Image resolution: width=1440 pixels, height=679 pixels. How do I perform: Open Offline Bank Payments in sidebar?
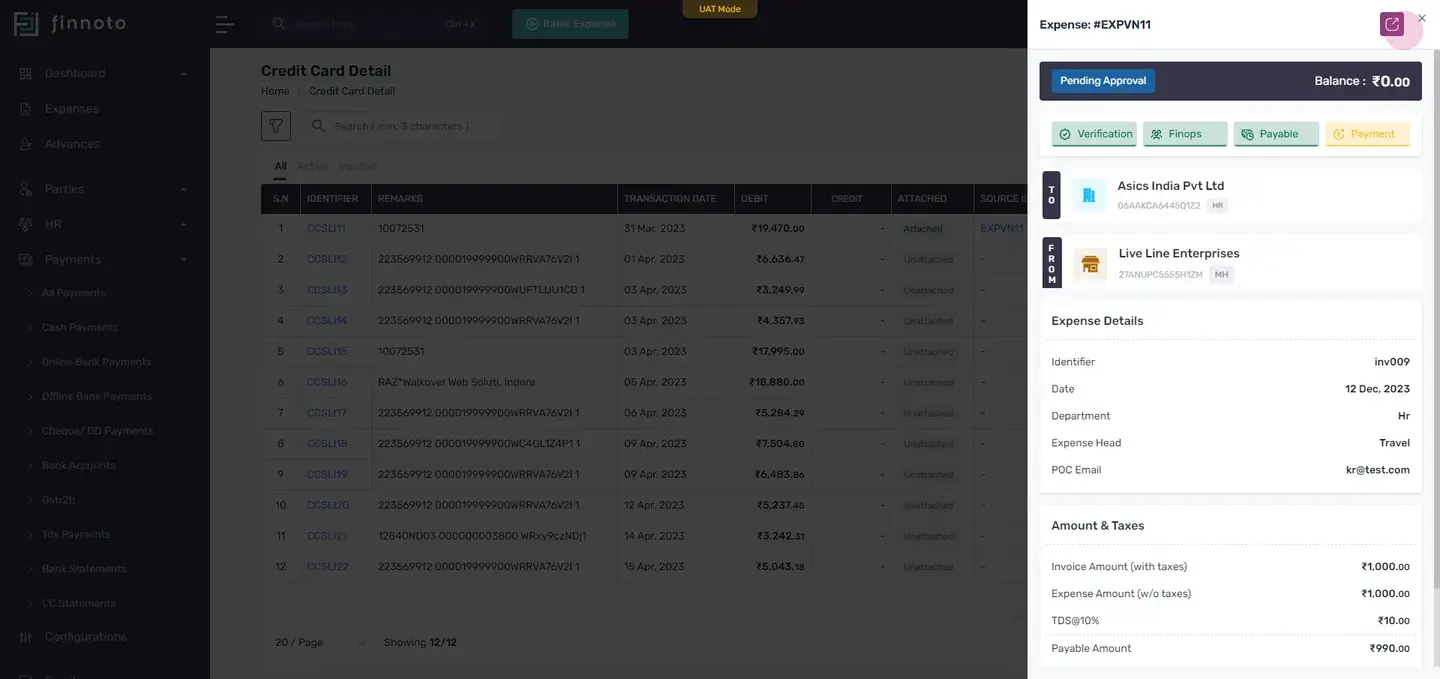[97, 396]
